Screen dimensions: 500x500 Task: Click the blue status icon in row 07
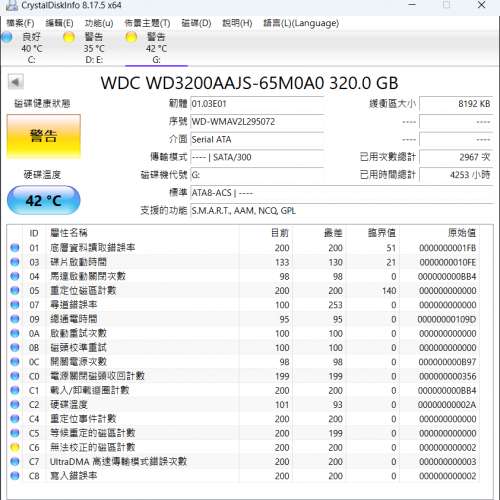[x=15, y=305]
